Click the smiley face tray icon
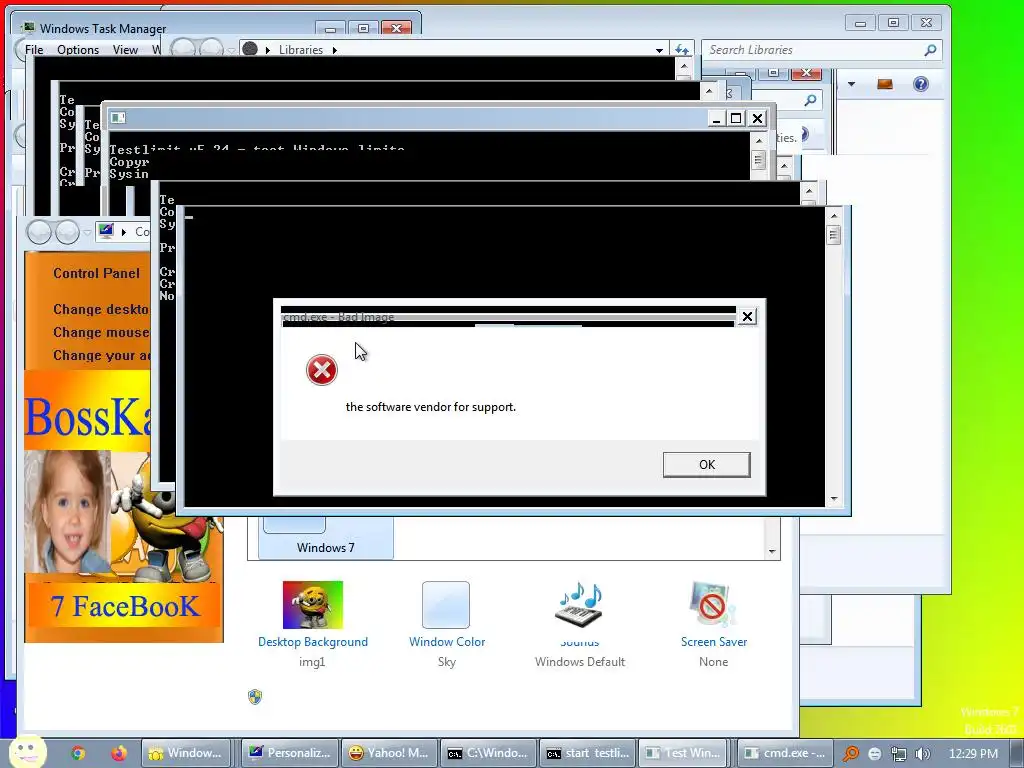The height and width of the screenshot is (768, 1024). point(874,754)
